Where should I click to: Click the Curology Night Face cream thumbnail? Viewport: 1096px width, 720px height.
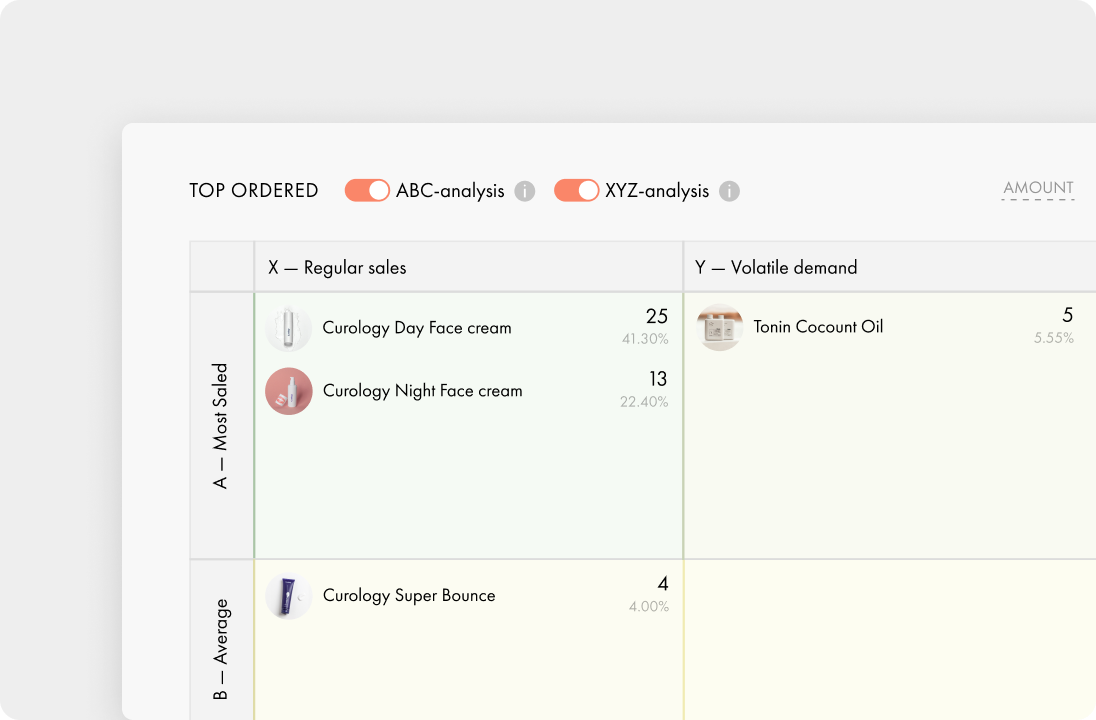tap(289, 391)
